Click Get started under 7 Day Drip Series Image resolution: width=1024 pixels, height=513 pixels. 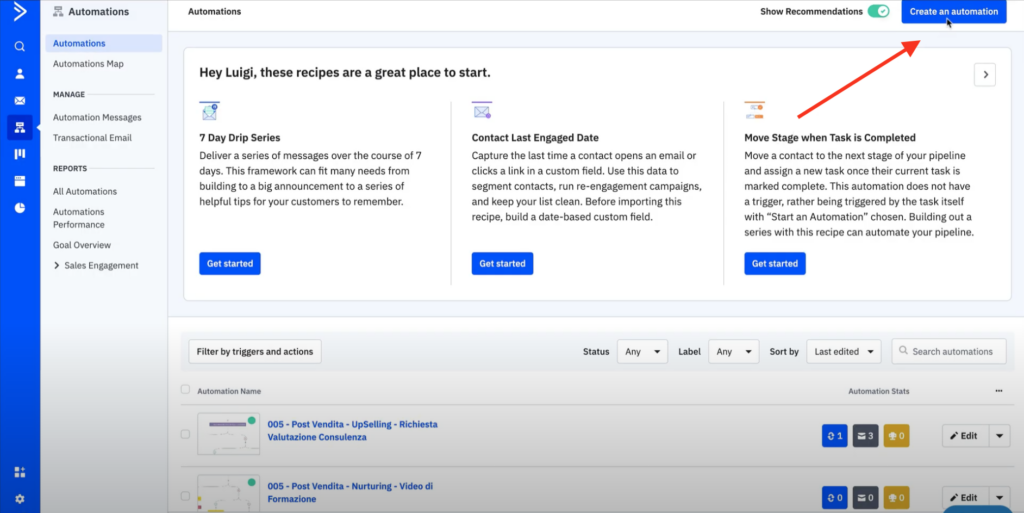pos(229,264)
